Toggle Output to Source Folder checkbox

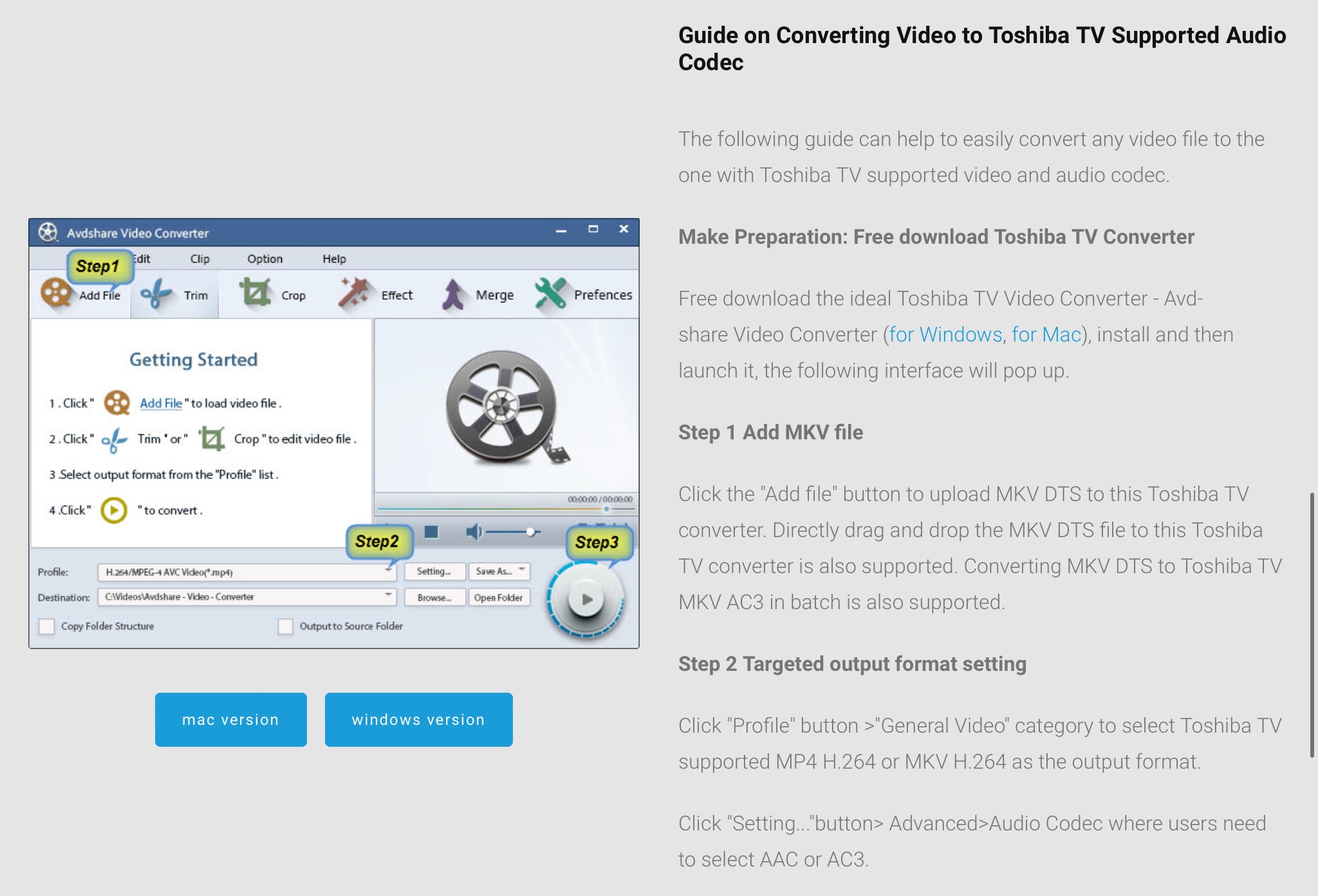pos(285,626)
